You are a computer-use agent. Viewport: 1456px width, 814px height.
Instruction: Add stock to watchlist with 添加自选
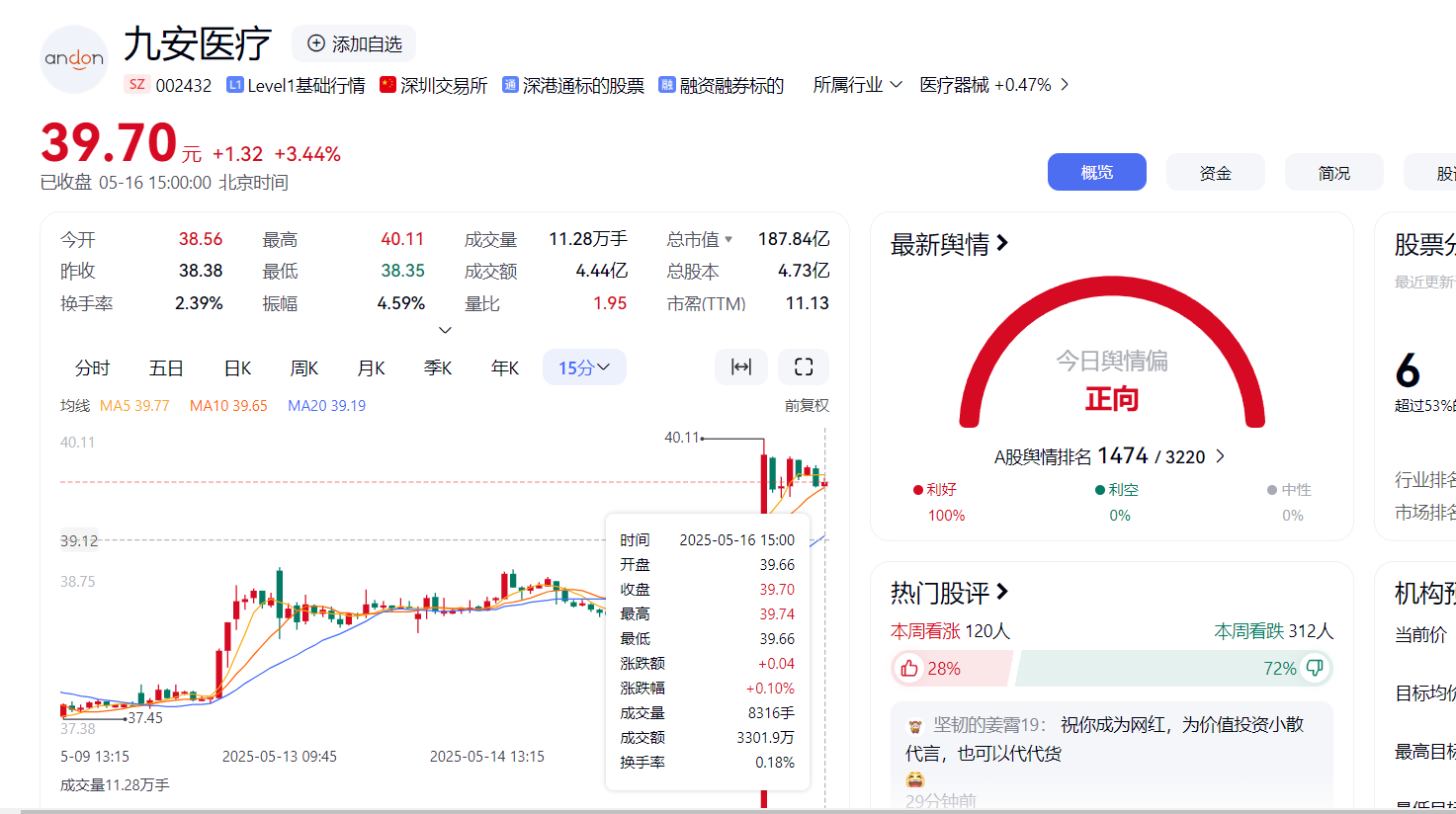coord(354,43)
